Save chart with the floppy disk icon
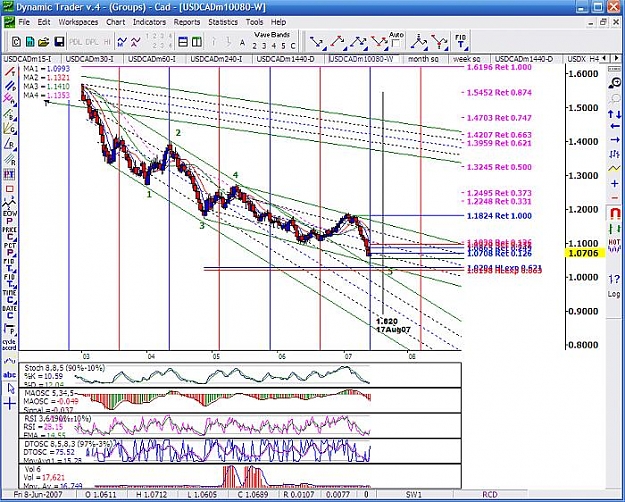Viewport: 625px width, 502px height. [x=59, y=41]
